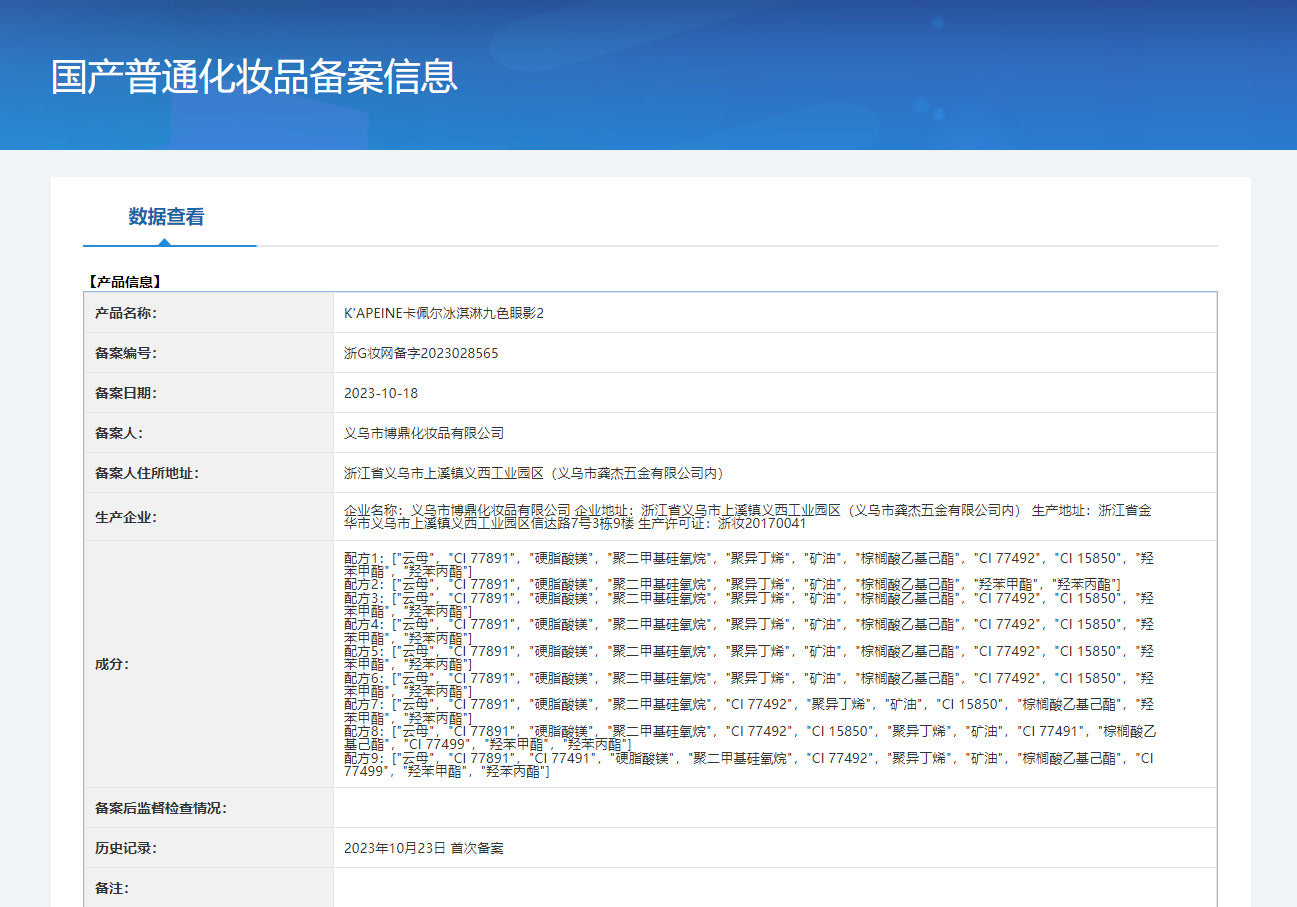Select the 成分 row label
1297x907 pixels.
(x=112, y=664)
